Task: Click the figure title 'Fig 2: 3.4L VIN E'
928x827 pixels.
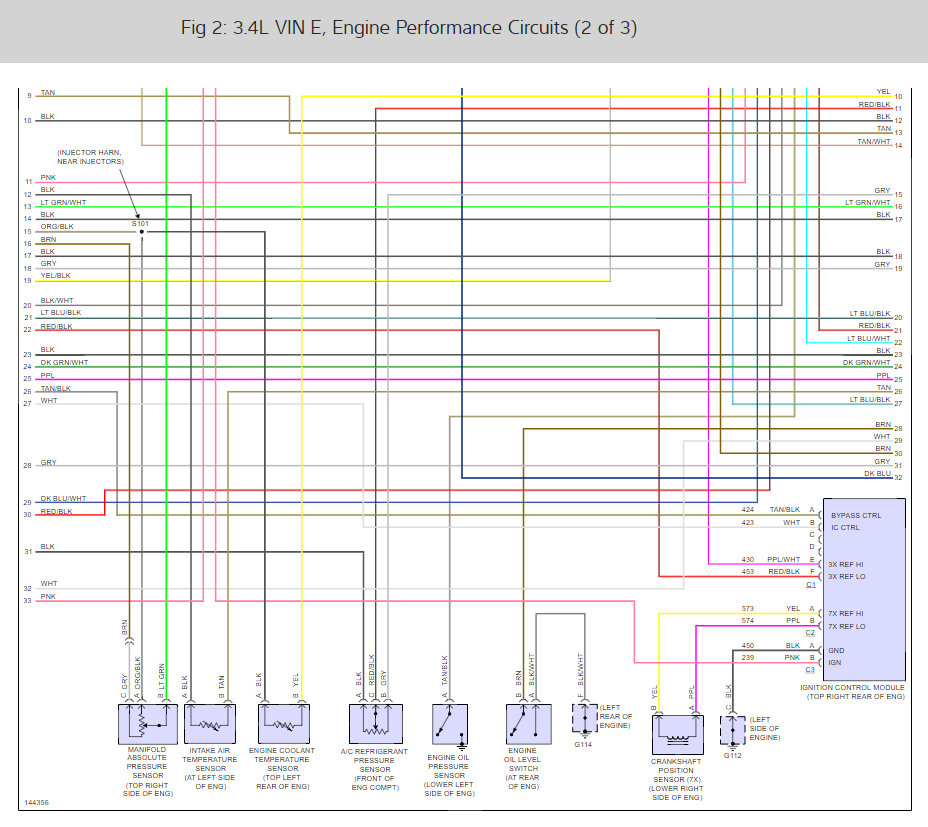Action: (408, 28)
